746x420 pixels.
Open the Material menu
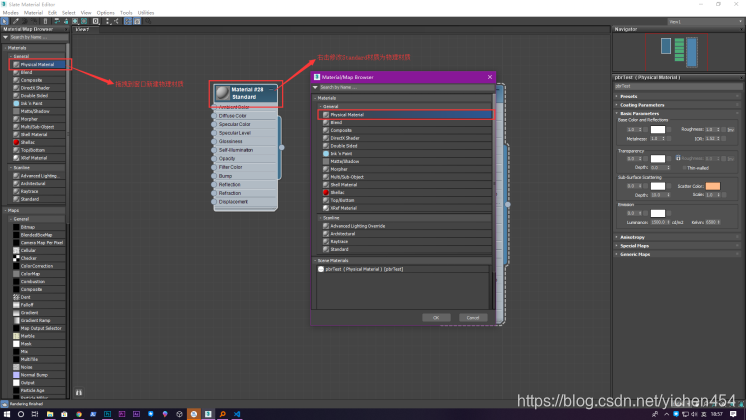point(33,12)
